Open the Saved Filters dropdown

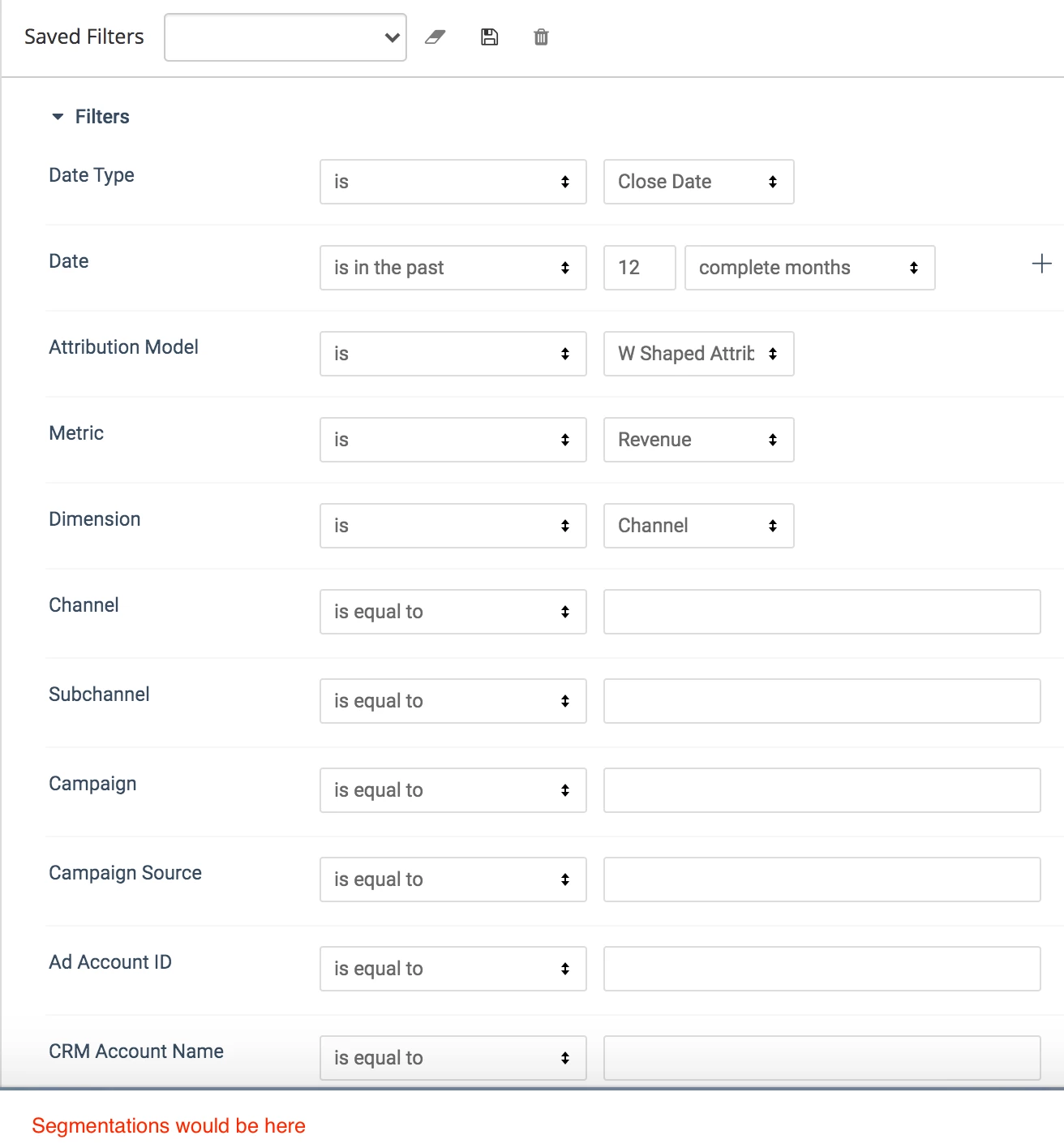[285, 37]
